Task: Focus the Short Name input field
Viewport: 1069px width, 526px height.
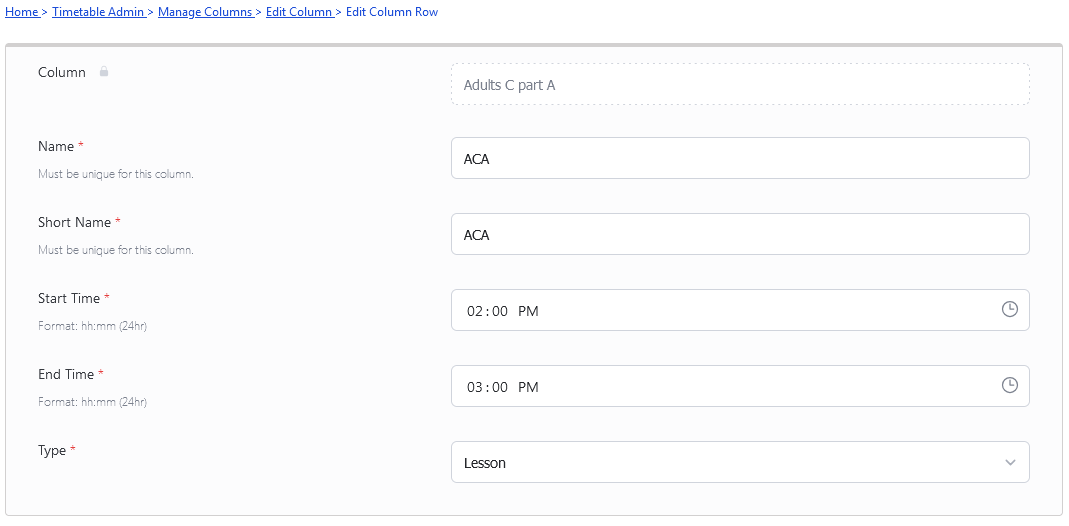Action: 740,234
